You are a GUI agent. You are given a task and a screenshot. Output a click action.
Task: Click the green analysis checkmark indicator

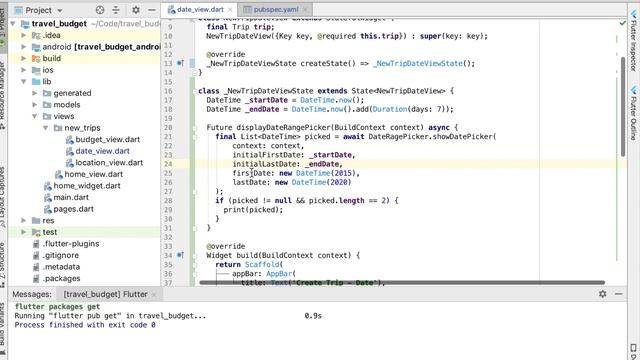click(x=622, y=23)
